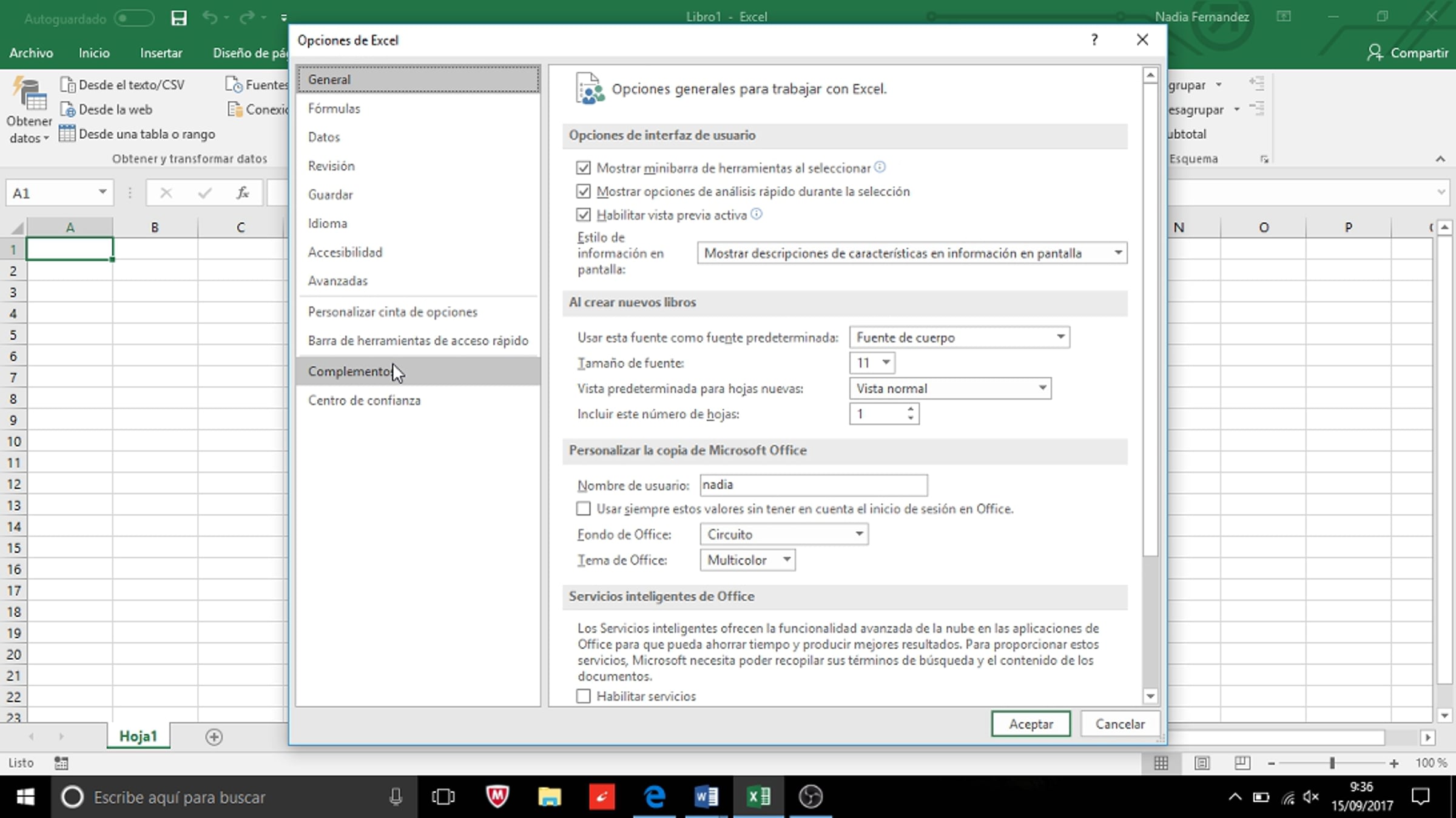Open File Explorer from taskbar
1456x818 pixels.
[x=550, y=797]
